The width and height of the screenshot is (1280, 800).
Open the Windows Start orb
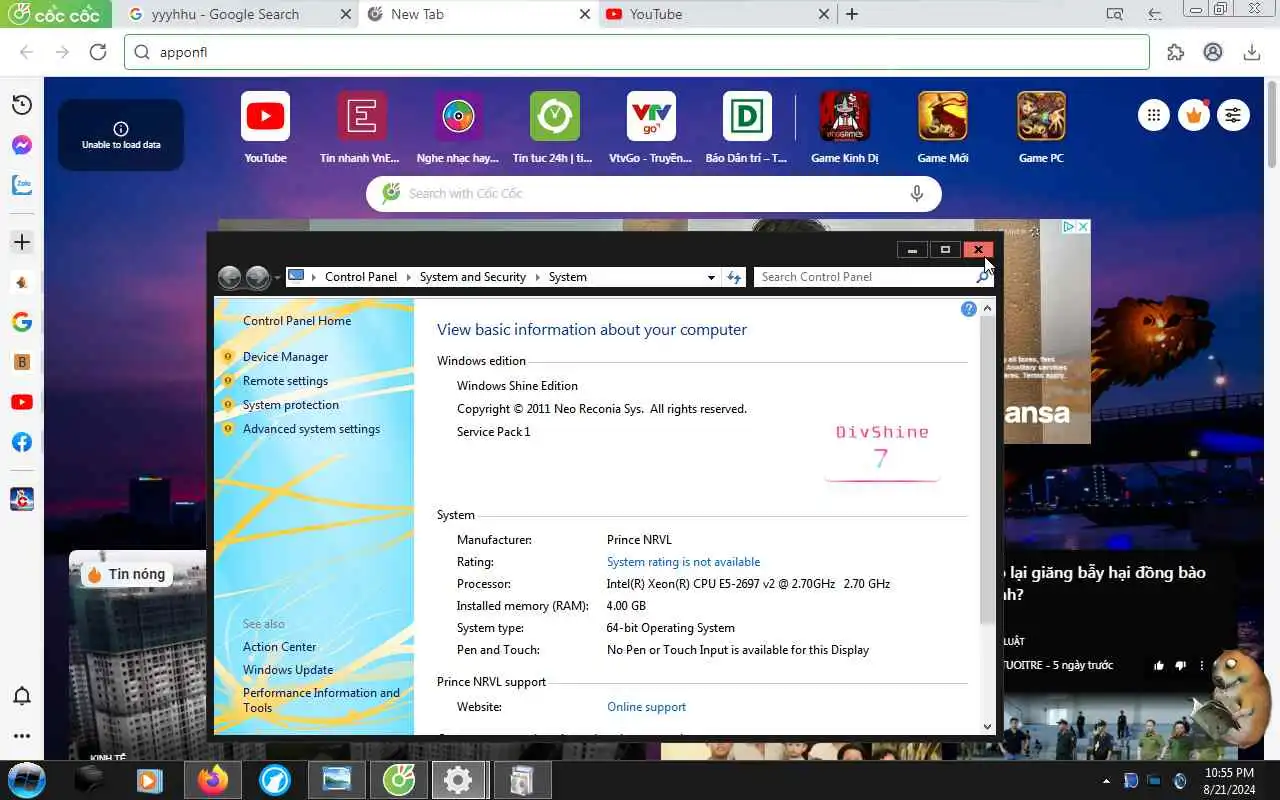tap(25, 780)
